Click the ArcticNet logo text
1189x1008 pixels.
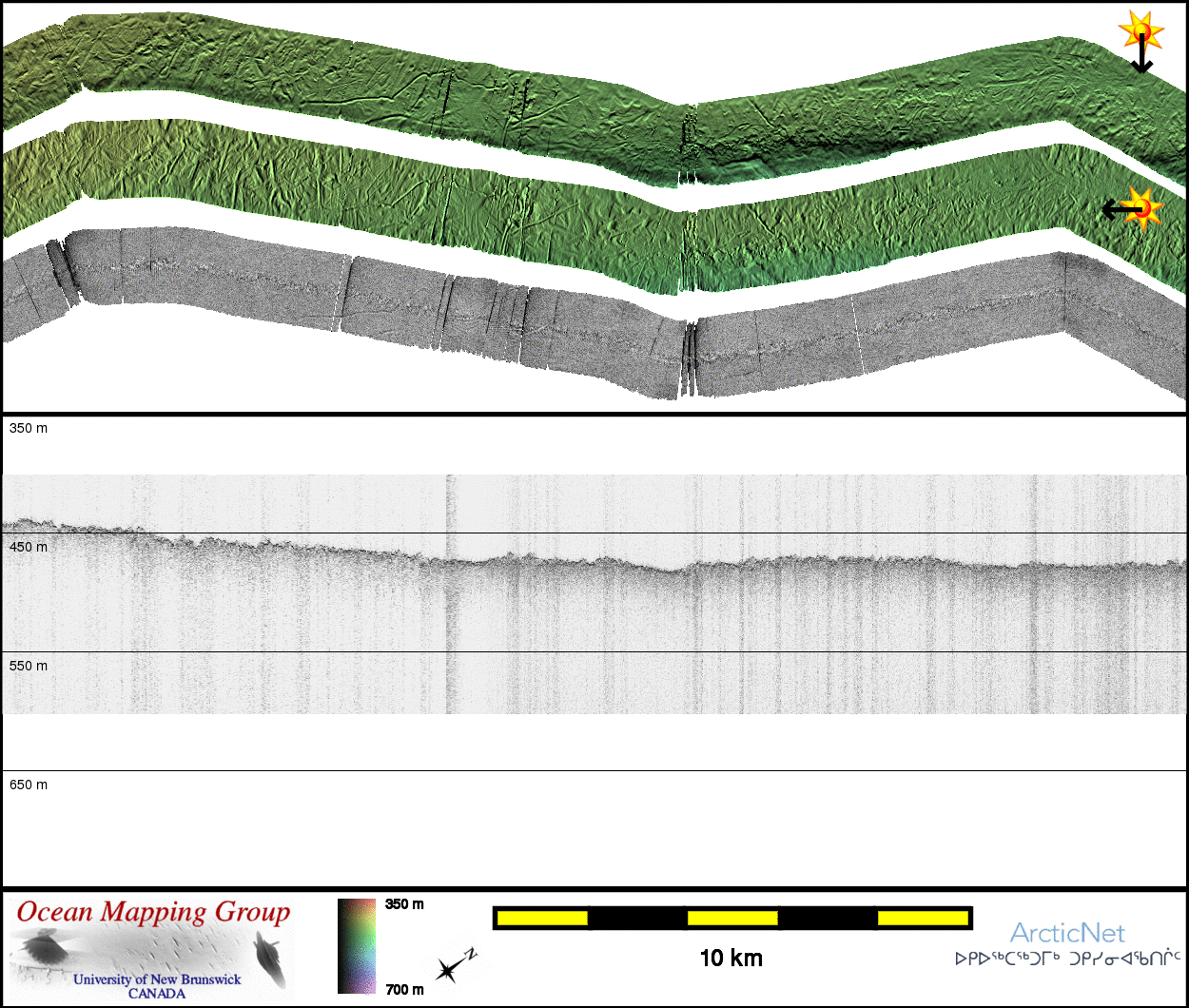coord(1067,932)
